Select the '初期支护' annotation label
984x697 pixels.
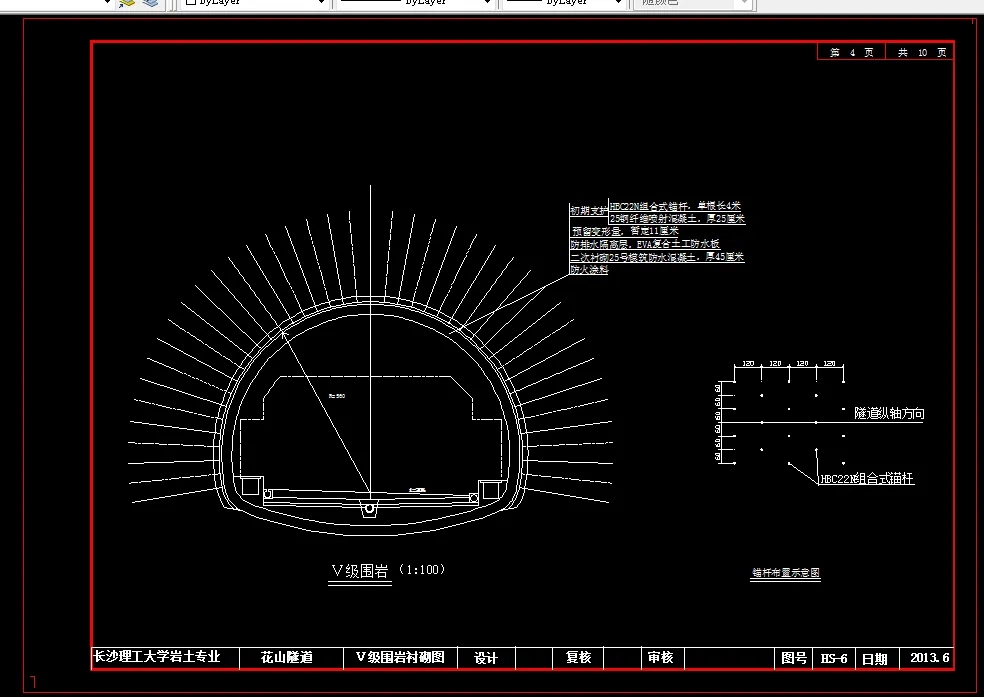click(589, 211)
